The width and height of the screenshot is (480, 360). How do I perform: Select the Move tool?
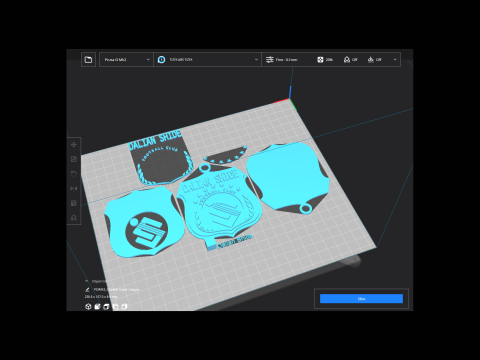[74, 144]
